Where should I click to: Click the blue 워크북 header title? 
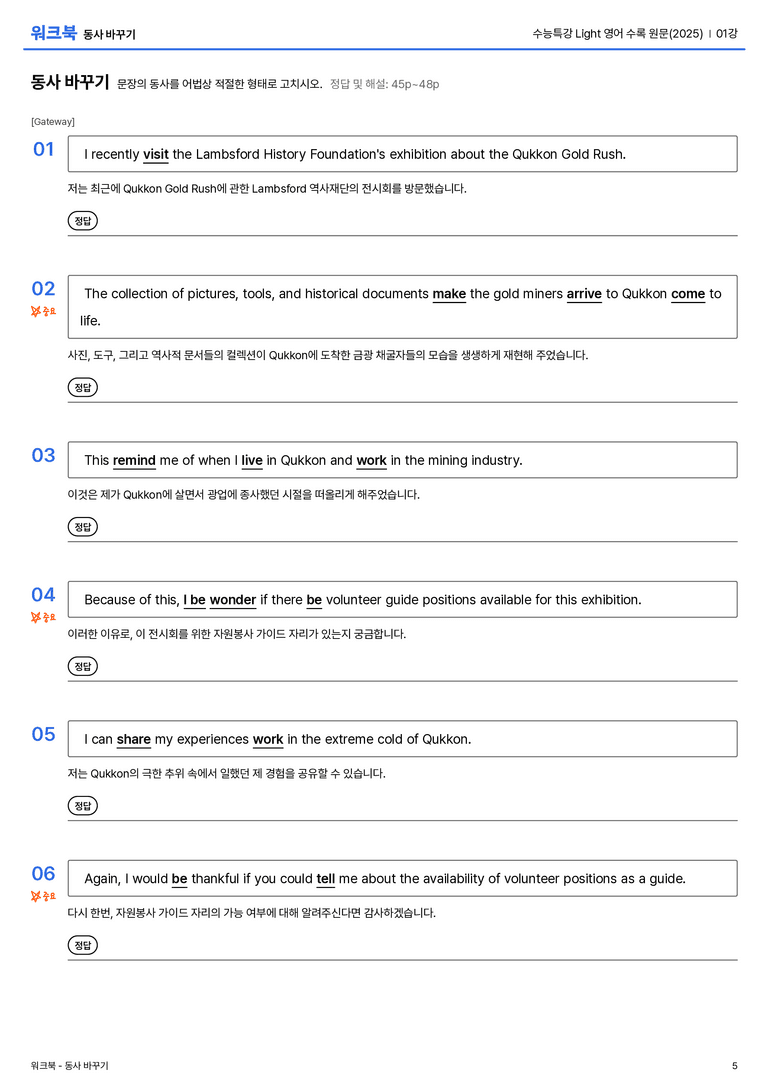53,33
